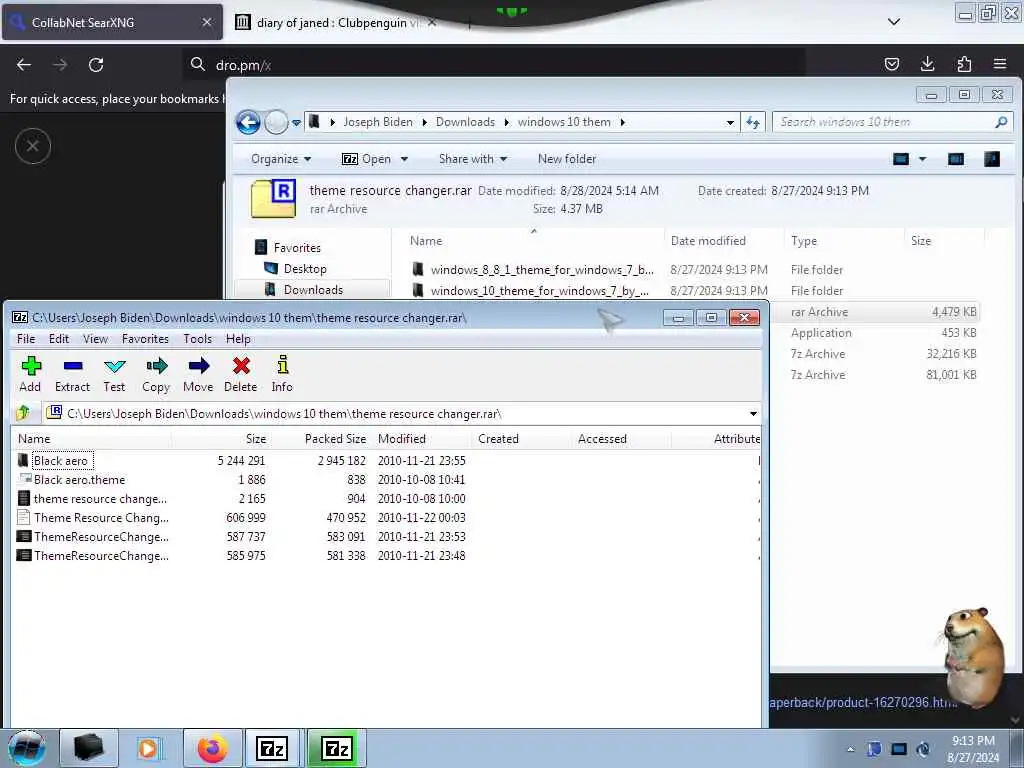This screenshot has width=1024, height=768.
Task: Select the windows_8_8_1_theme_for_windows_7 folder
Action: (x=533, y=270)
